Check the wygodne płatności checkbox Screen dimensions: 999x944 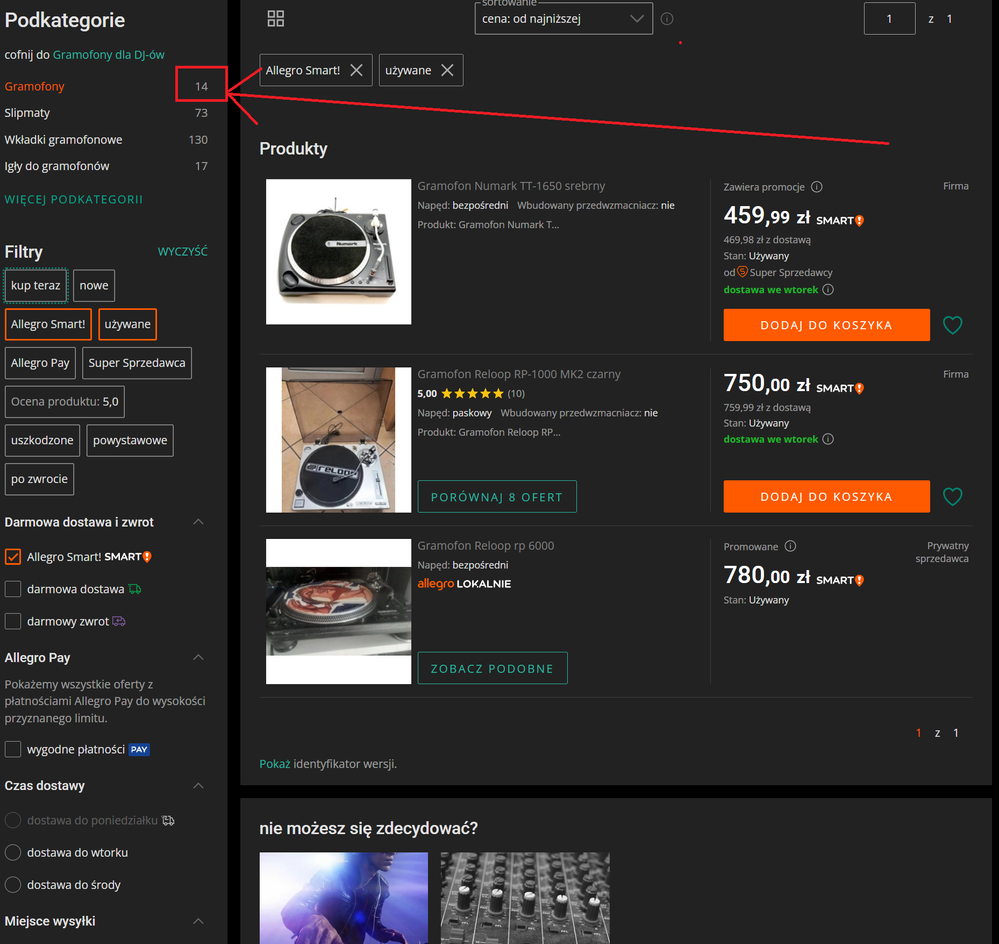(x=13, y=749)
